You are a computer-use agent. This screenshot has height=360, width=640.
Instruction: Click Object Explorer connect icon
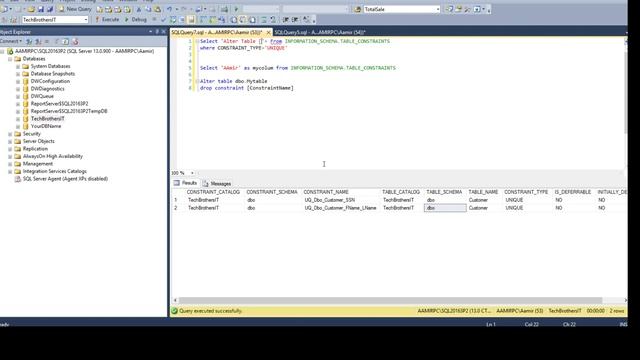coord(29,41)
